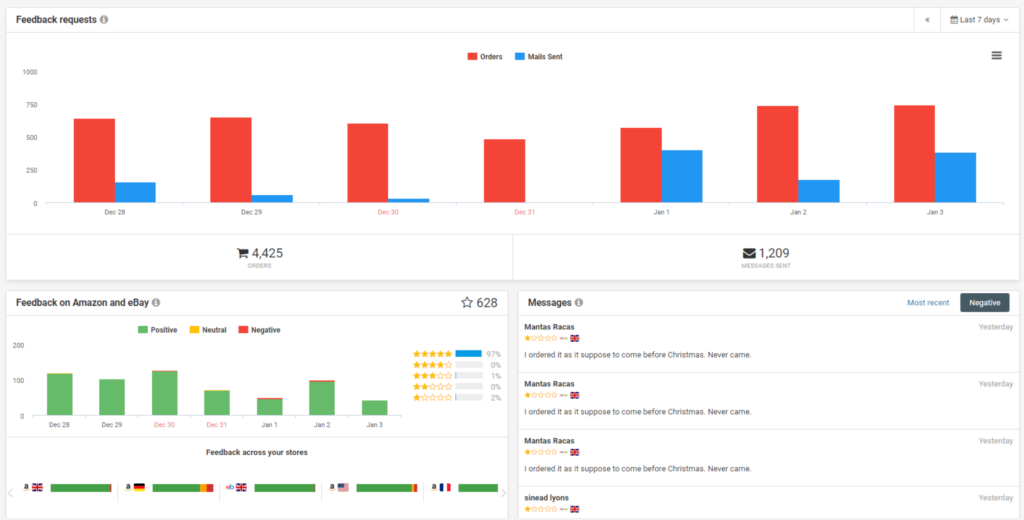This screenshot has height=520, width=1024.
Task: Switch to Most recent messages tab
Action: [928, 303]
